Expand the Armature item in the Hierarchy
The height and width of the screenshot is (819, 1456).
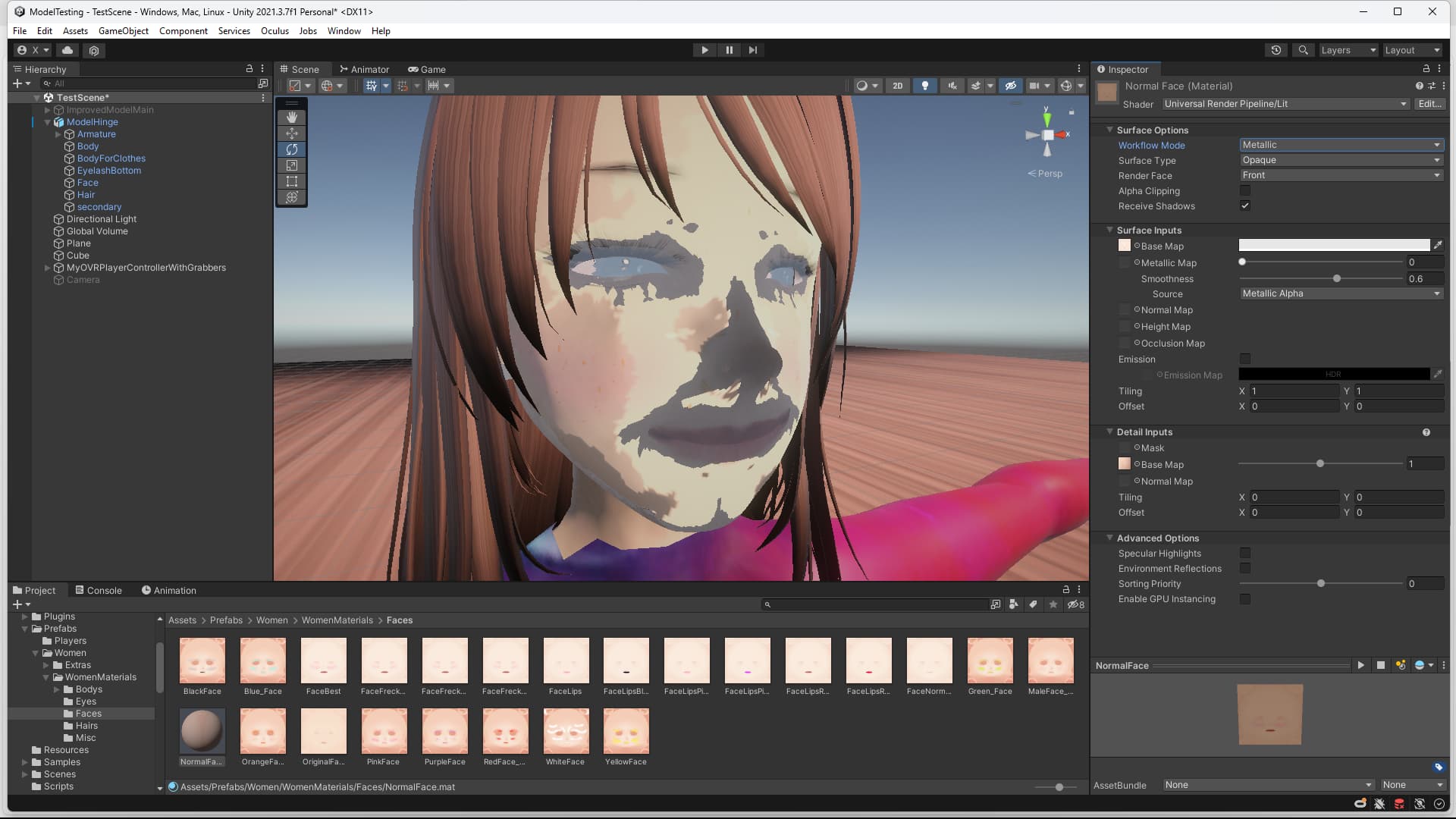pyautogui.click(x=58, y=134)
